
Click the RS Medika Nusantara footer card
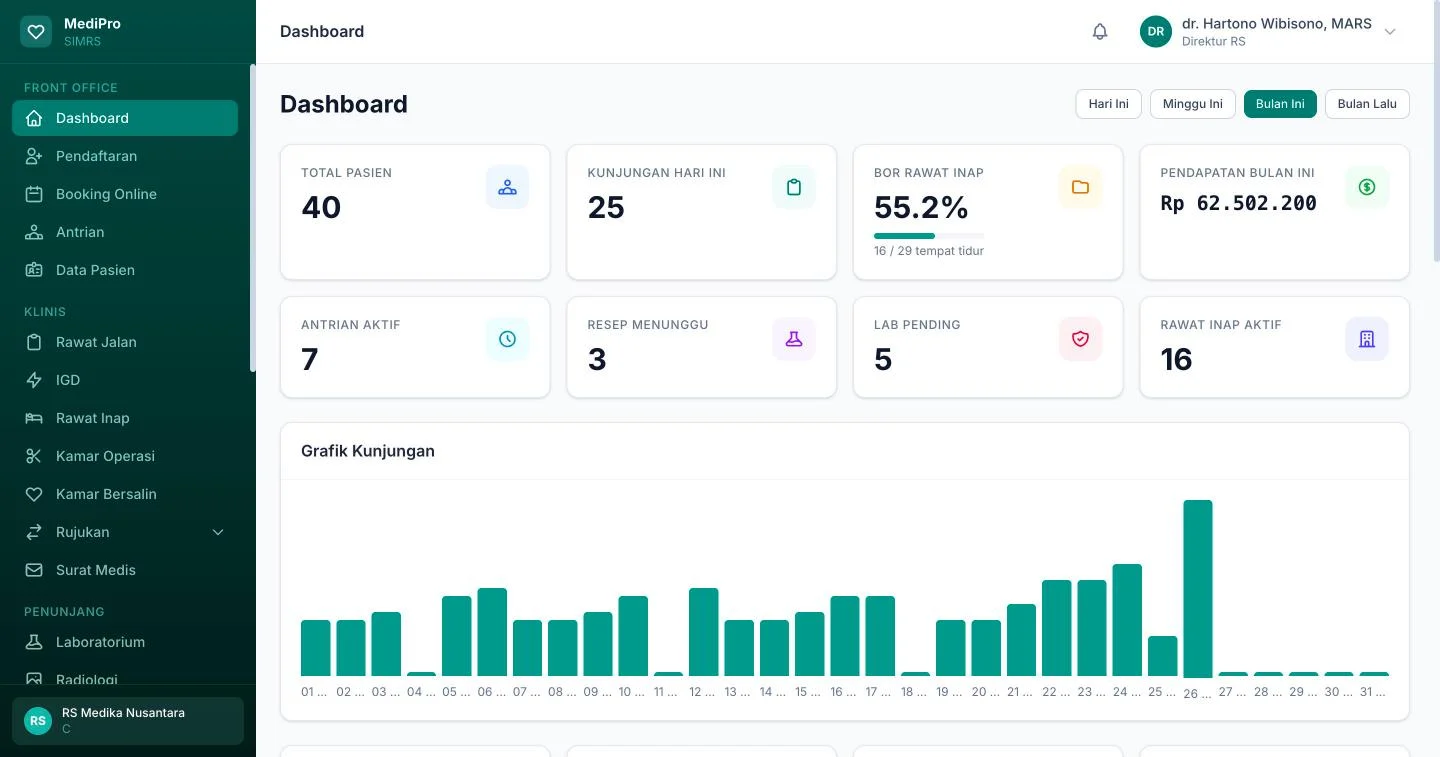point(128,721)
